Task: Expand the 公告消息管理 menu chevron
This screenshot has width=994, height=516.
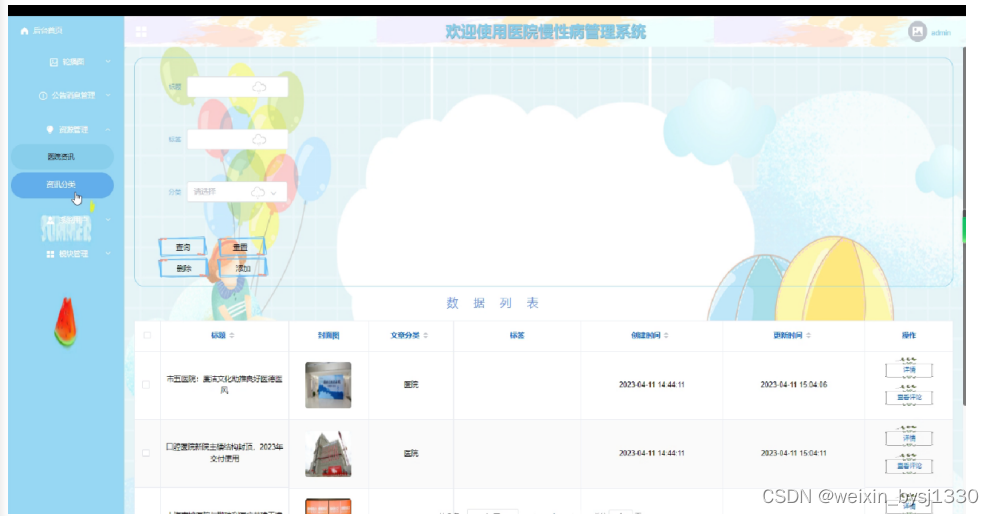Action: pyautogui.click(x=108, y=96)
